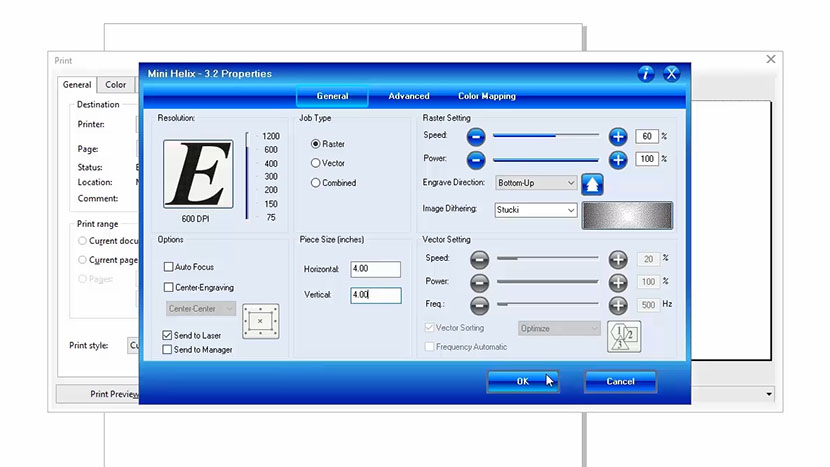Click the engrave direction up-arrow icon
Screen dimensions: 830x467
click(x=592, y=184)
